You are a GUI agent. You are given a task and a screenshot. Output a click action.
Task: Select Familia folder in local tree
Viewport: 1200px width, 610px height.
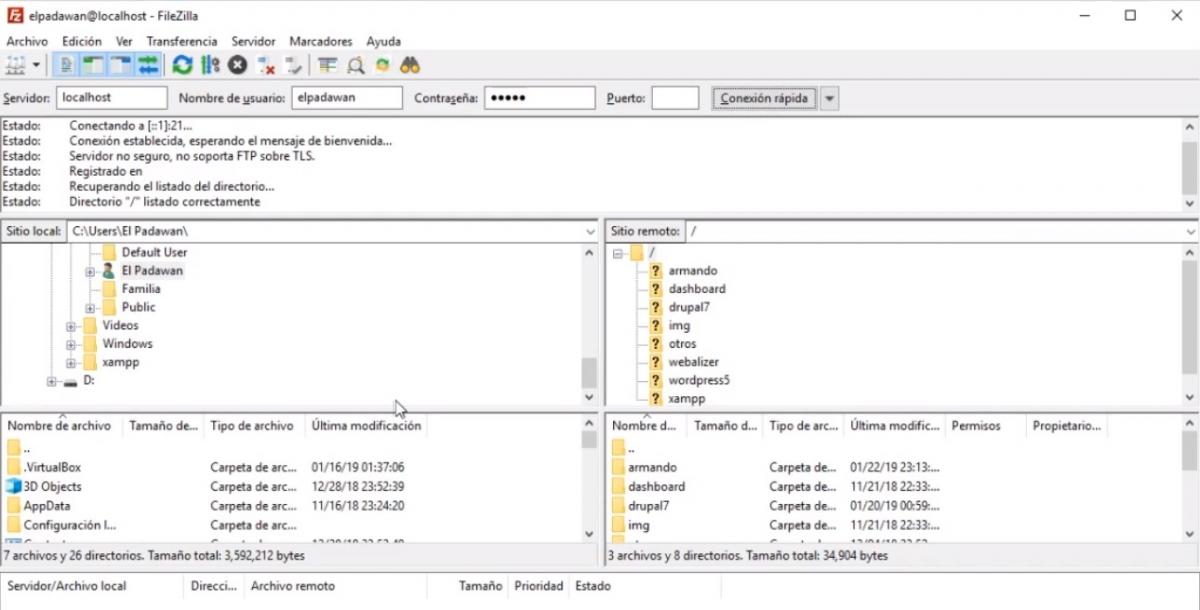coord(141,289)
